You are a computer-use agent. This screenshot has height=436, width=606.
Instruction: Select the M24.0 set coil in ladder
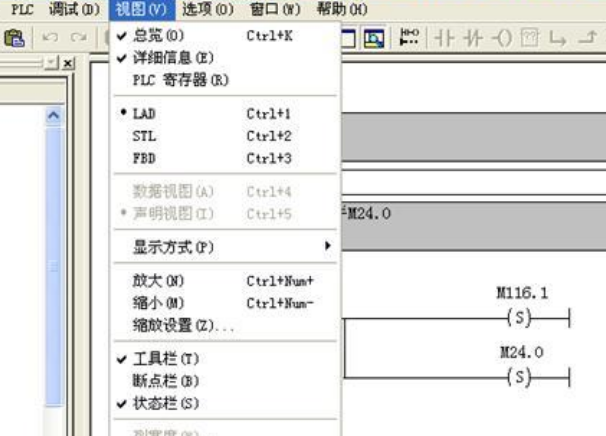click(519, 376)
